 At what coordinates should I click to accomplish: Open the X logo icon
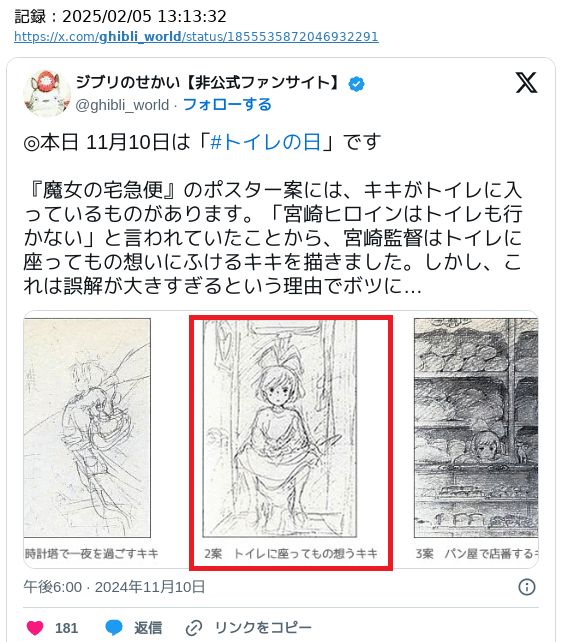coord(526,83)
